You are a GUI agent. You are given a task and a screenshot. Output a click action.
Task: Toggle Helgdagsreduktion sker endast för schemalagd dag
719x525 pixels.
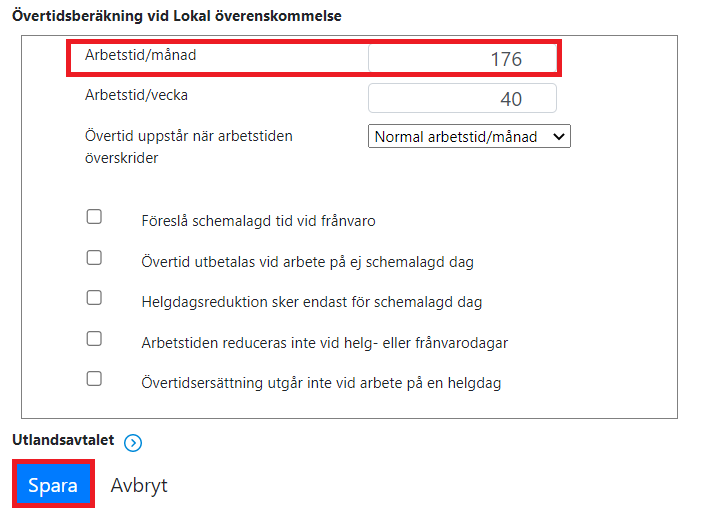coord(94,298)
